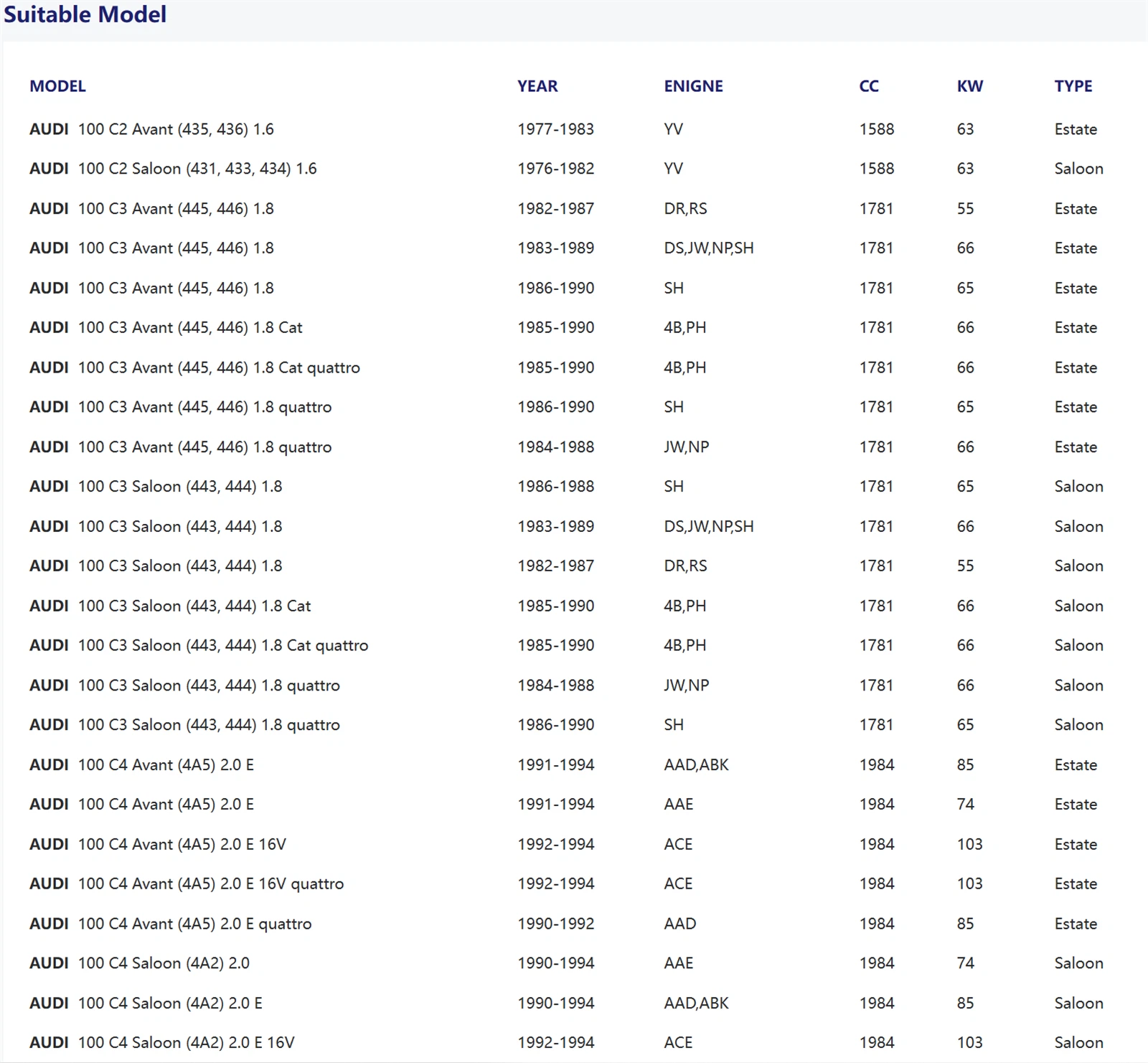Click CC 1588 in the C2 Avant row
This screenshot has width=1148, height=1063.
point(877,129)
